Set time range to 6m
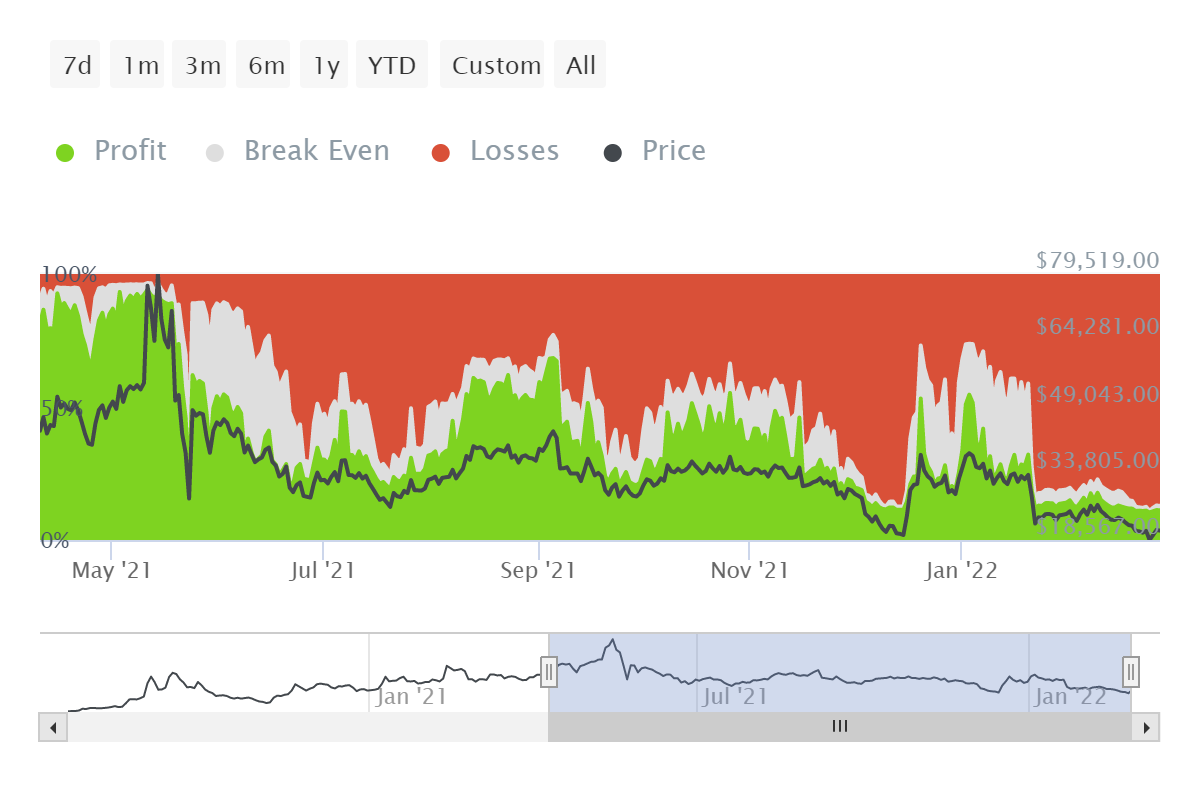The image size is (1200, 800). (x=266, y=65)
